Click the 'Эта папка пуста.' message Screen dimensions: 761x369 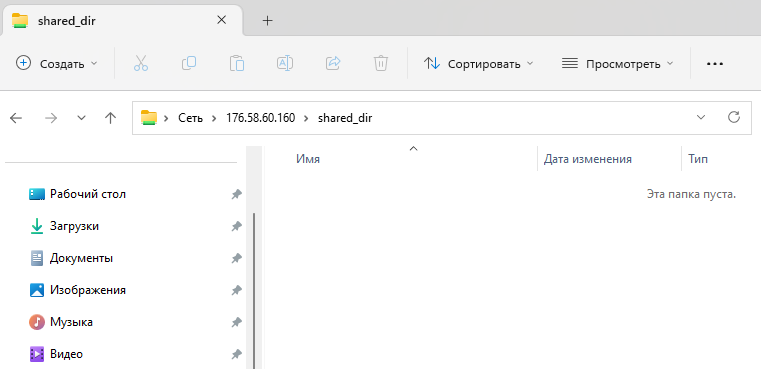692,195
